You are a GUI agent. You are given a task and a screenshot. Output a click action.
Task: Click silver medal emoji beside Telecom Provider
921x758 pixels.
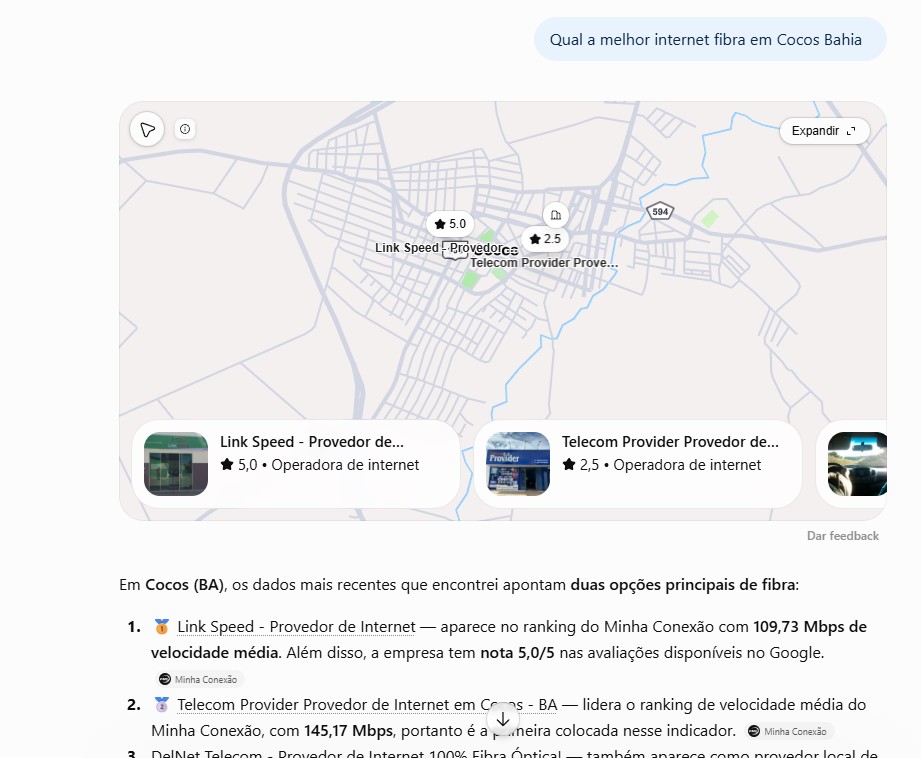click(x=162, y=704)
